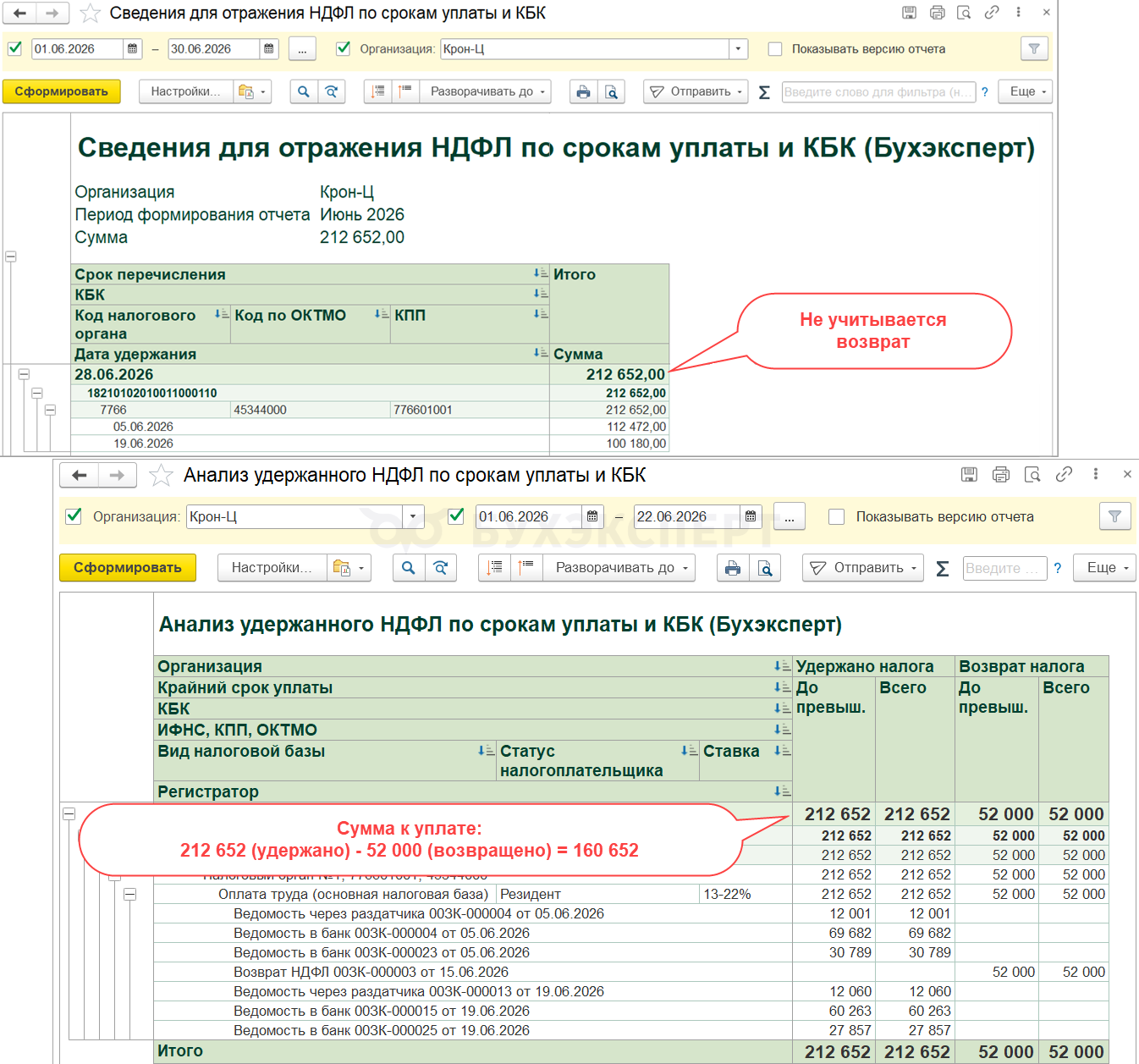Click sum sigma icon in top toolbar
1139x1064 pixels.
tap(764, 92)
